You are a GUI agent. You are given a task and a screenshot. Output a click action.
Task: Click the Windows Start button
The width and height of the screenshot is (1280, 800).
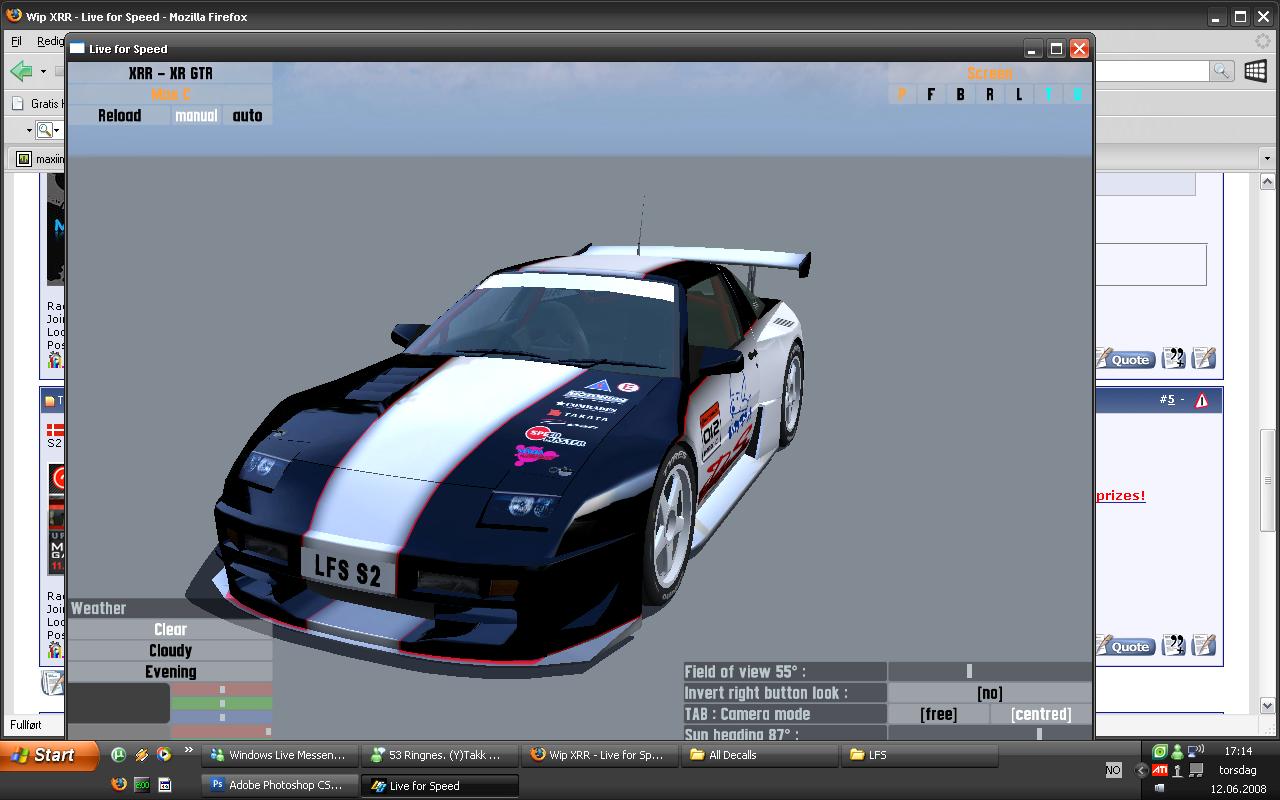coord(49,755)
